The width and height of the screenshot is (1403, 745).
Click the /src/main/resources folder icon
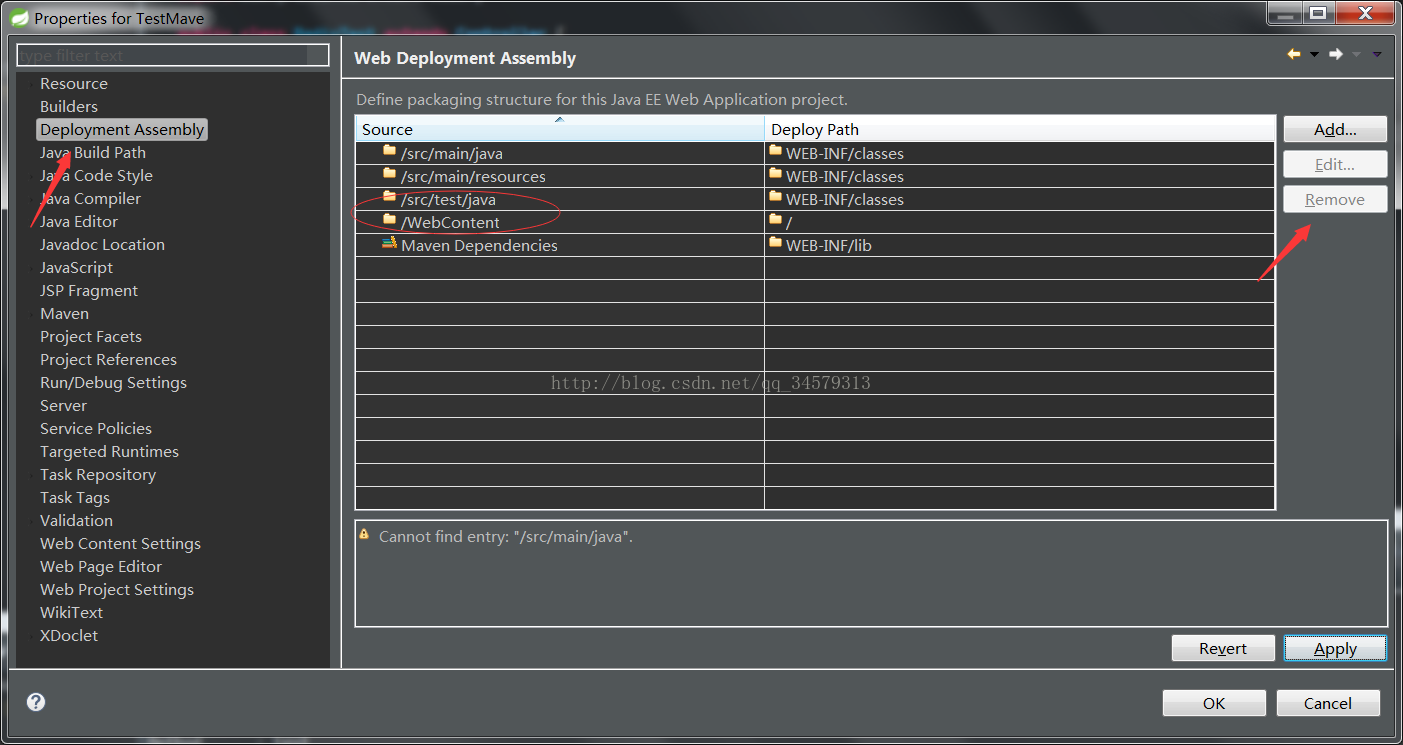[390, 175]
